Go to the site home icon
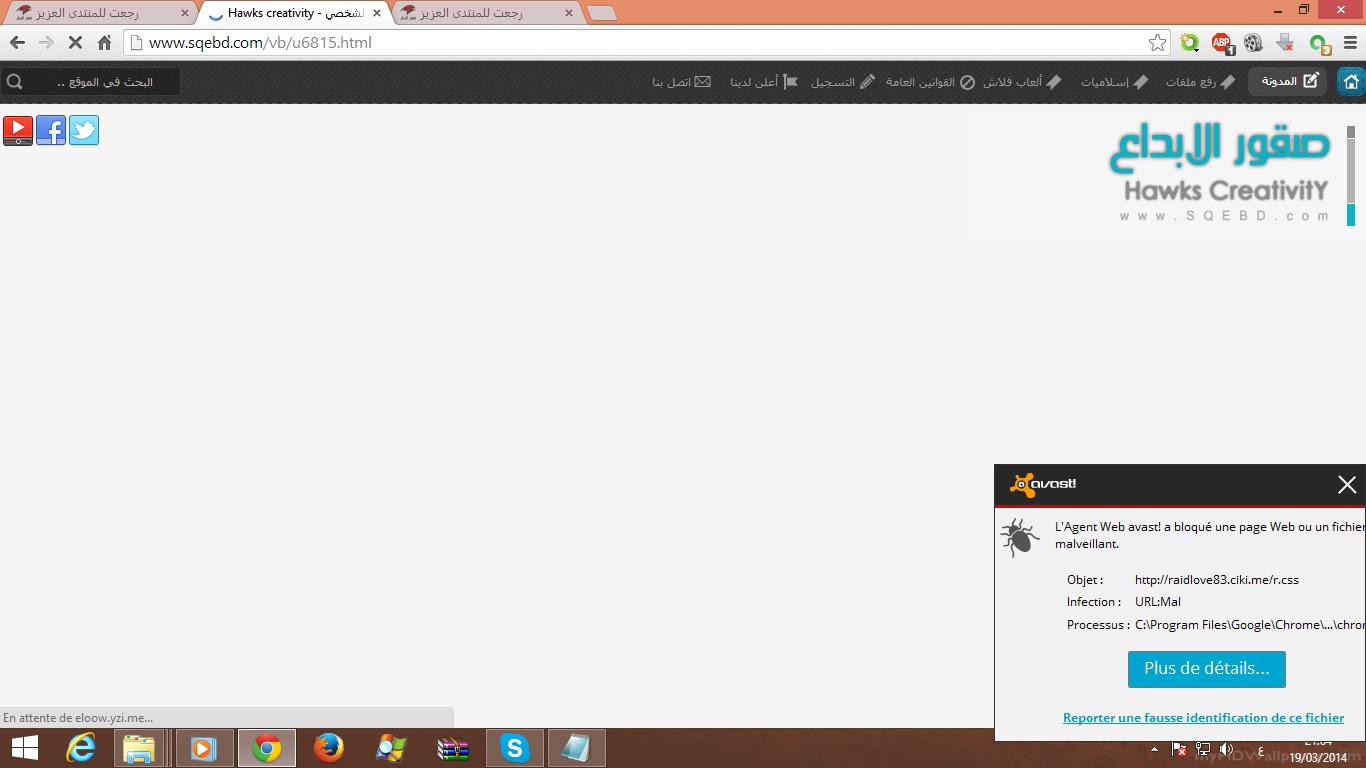Screen dimensions: 1366x768 point(1351,82)
